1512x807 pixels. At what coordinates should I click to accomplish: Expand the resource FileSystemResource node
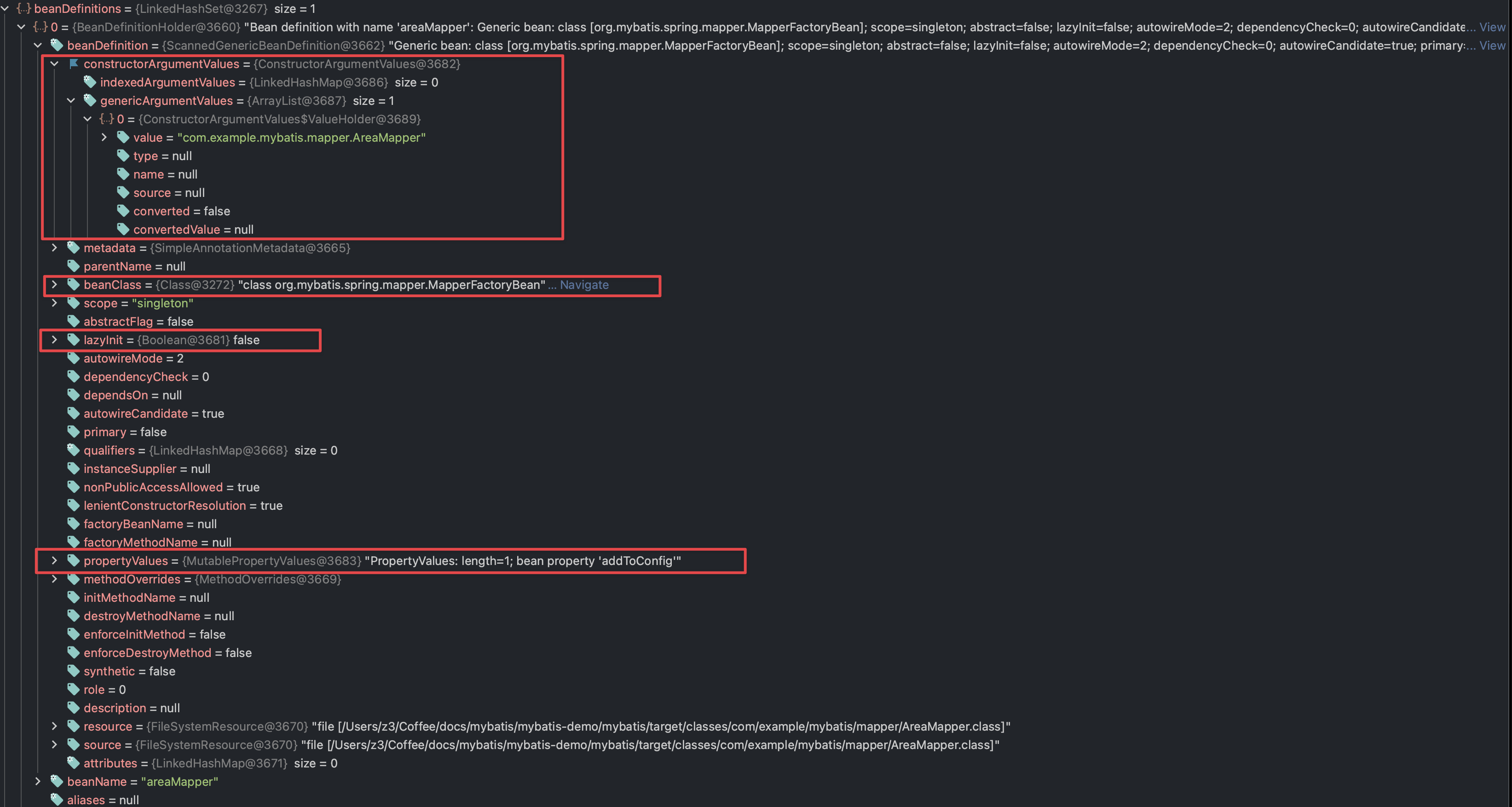pos(55,726)
